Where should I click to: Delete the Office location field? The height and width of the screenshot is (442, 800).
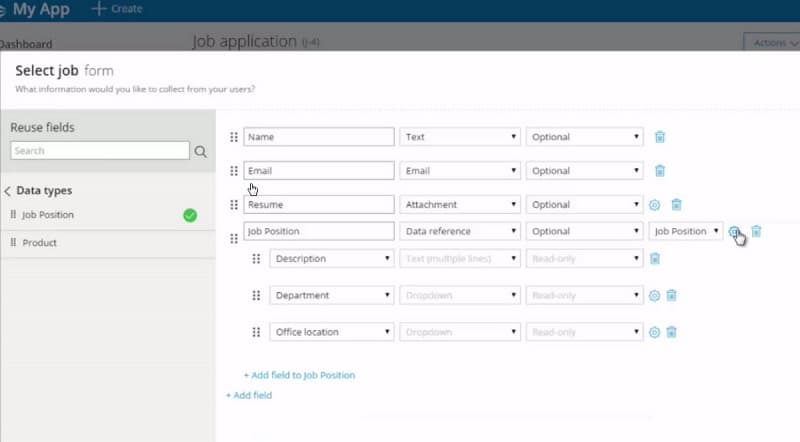[672, 332]
